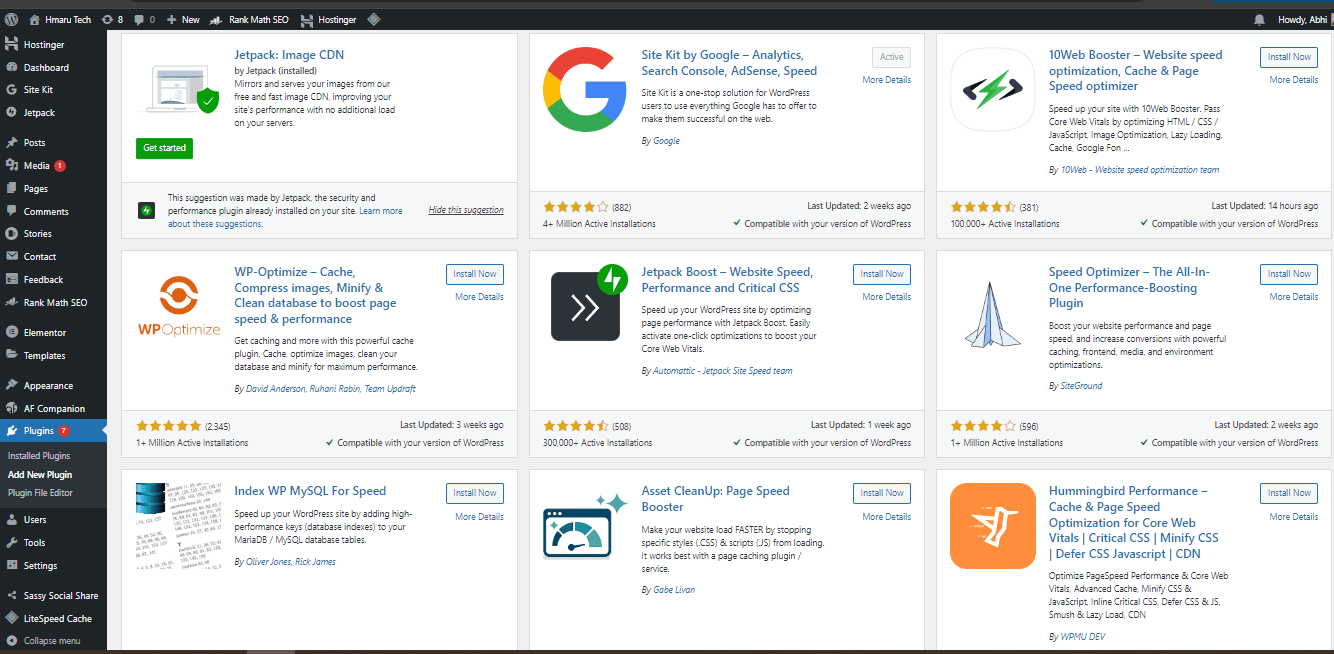The width and height of the screenshot is (1334, 654).
Task: Click Hummingbird Performance plugin logo
Action: click(x=992, y=525)
